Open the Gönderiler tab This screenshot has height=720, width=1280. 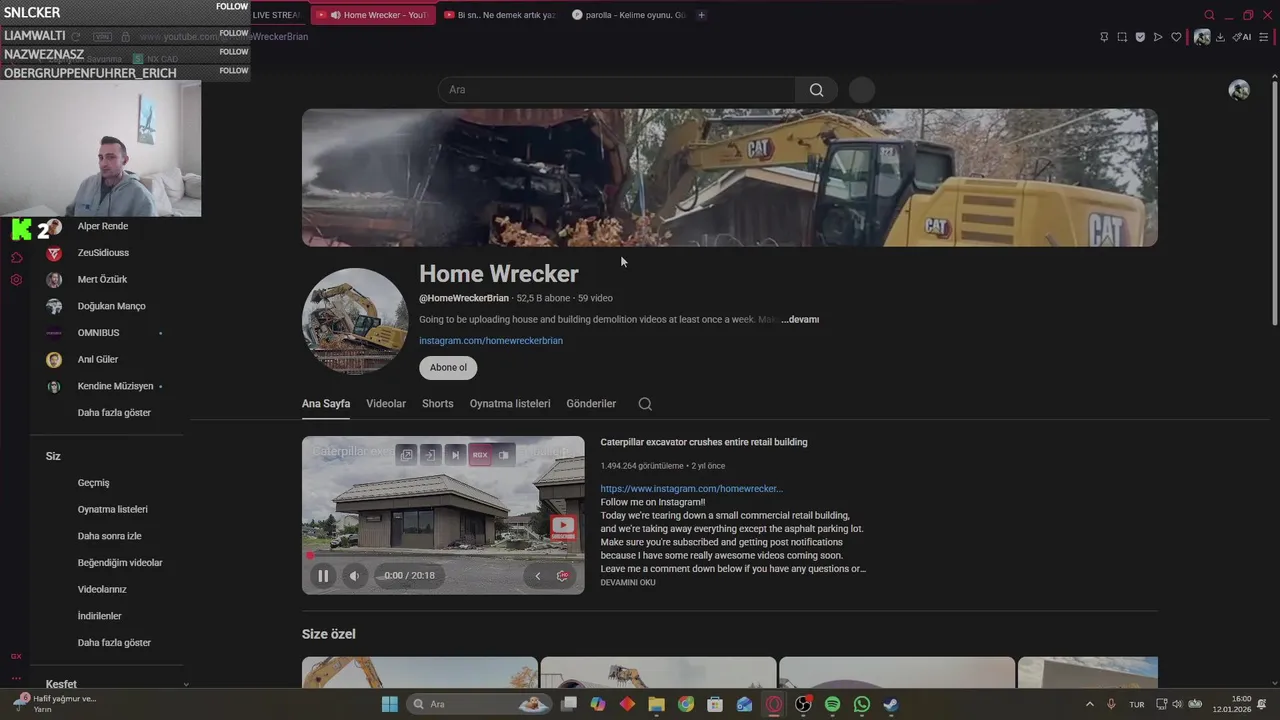pyautogui.click(x=591, y=404)
